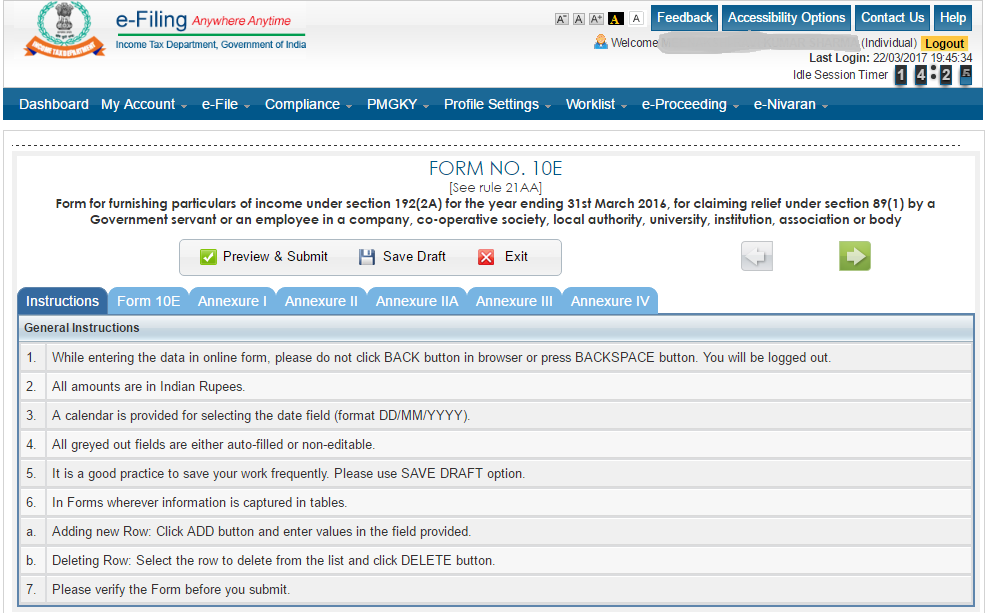The image size is (987, 613).
Task: Switch to the Annexure IV tab
Action: pos(610,301)
